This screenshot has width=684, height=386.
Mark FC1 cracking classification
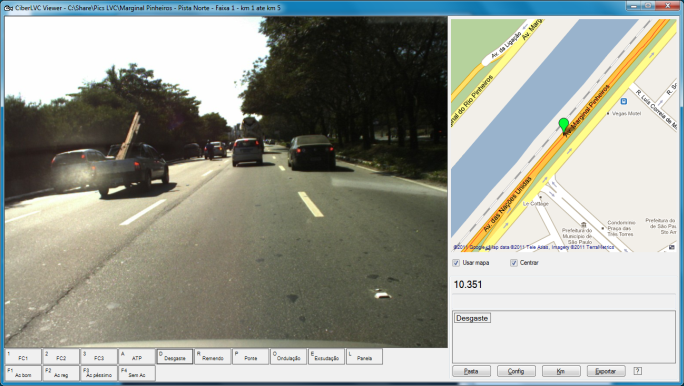23,356
